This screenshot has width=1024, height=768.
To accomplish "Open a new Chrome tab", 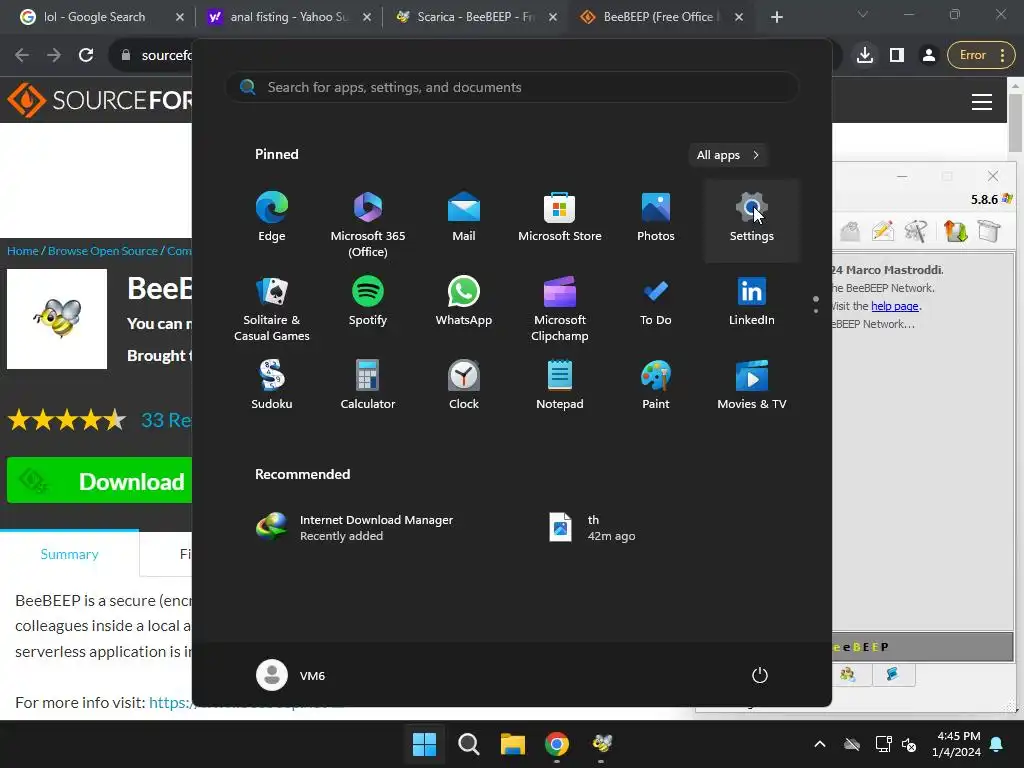I will click(x=776, y=17).
